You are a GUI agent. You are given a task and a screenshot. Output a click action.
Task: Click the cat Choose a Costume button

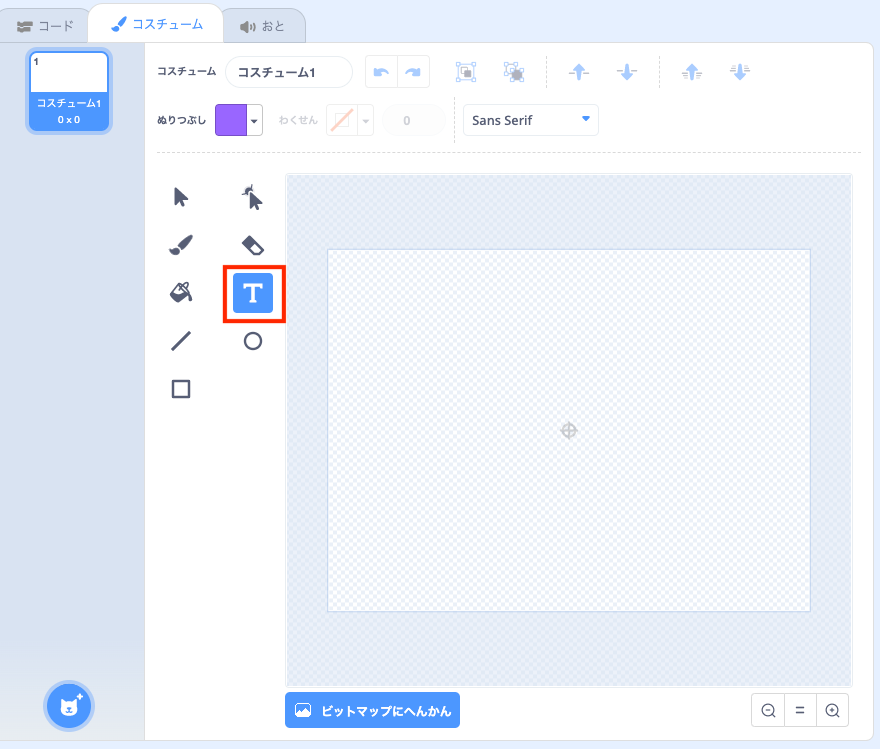click(x=69, y=706)
